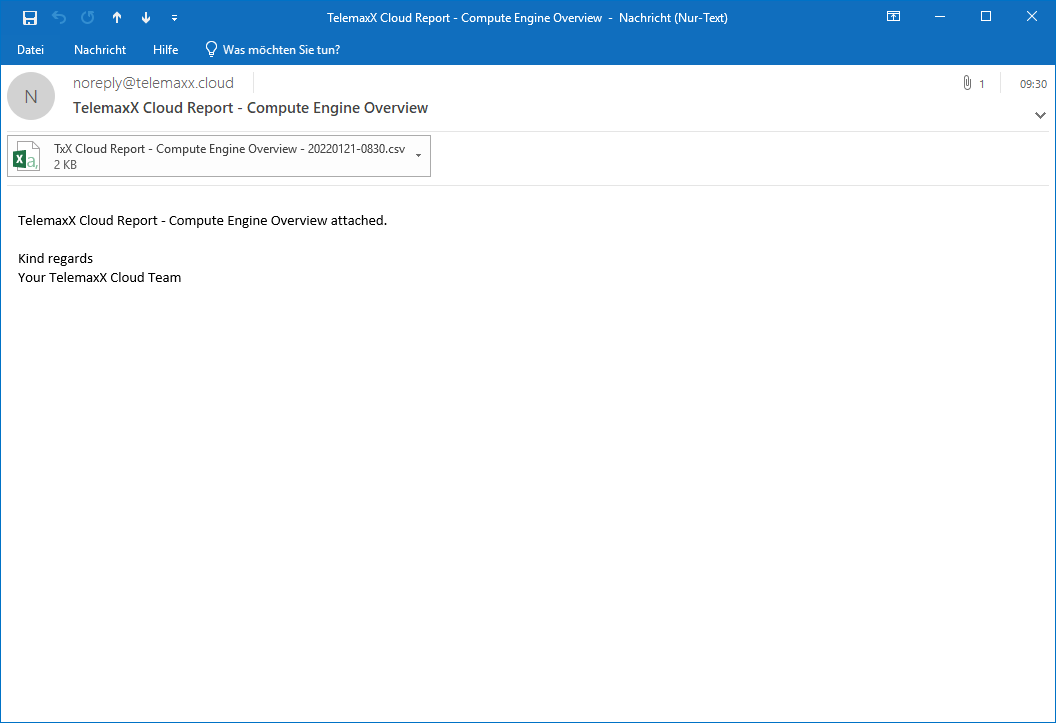Click sender address noreply@telemaxx.cloud
1056x723 pixels.
click(153, 83)
